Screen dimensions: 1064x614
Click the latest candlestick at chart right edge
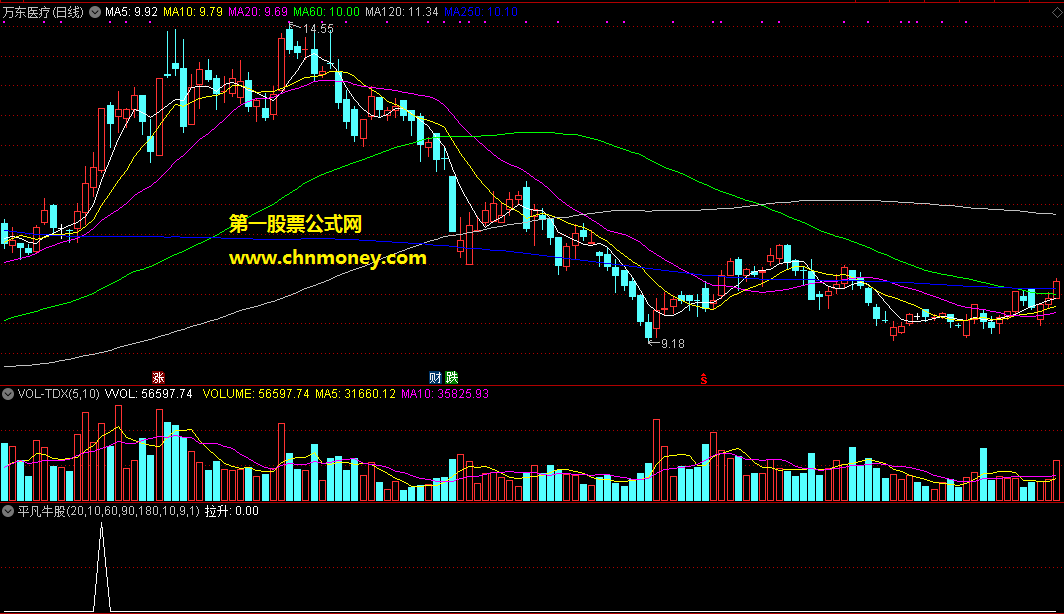[1056, 289]
